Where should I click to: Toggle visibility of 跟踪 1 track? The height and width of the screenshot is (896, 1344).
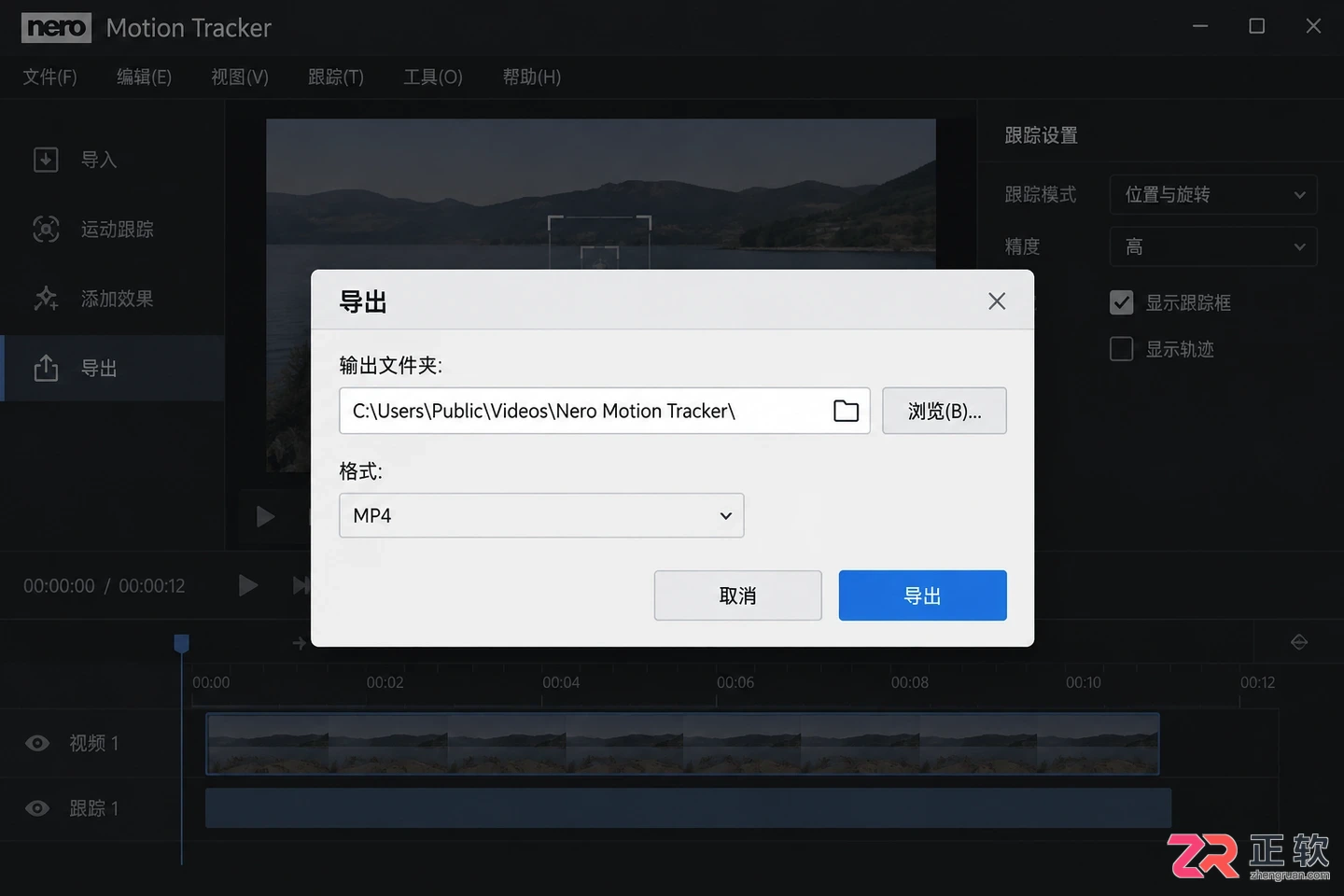[x=37, y=808]
